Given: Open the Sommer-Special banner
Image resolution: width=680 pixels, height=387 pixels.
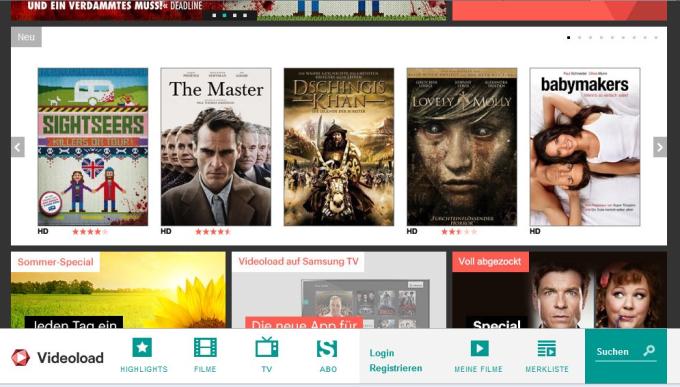Looking at the screenshot, I should (x=118, y=290).
